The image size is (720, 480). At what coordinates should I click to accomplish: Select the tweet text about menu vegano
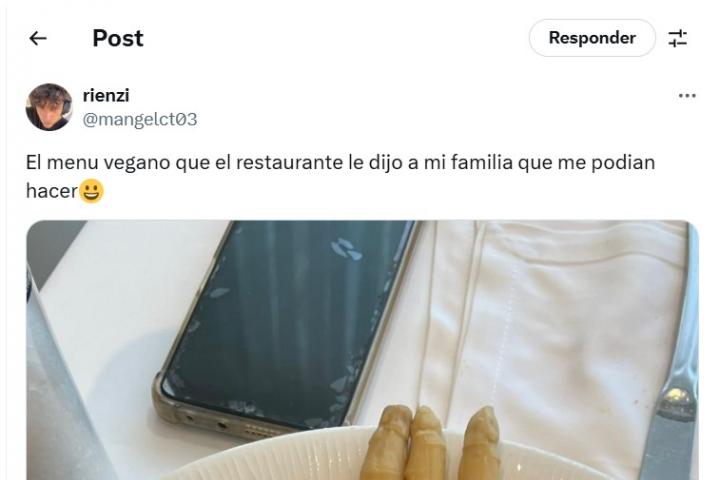coord(340,176)
